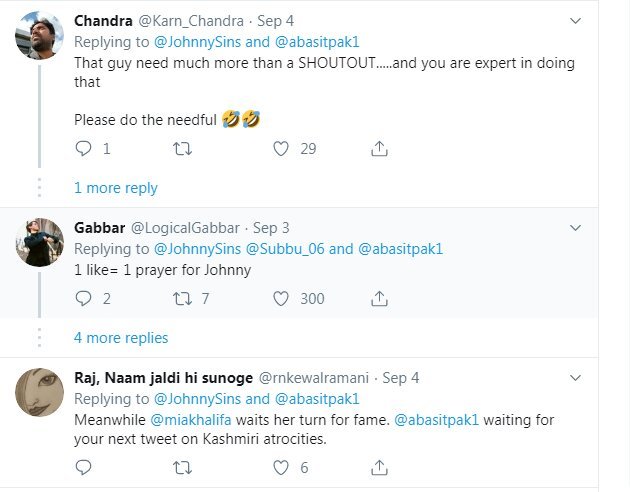The width and height of the screenshot is (630, 492).
Task: Reply to Raj's tweet
Action: [84, 467]
